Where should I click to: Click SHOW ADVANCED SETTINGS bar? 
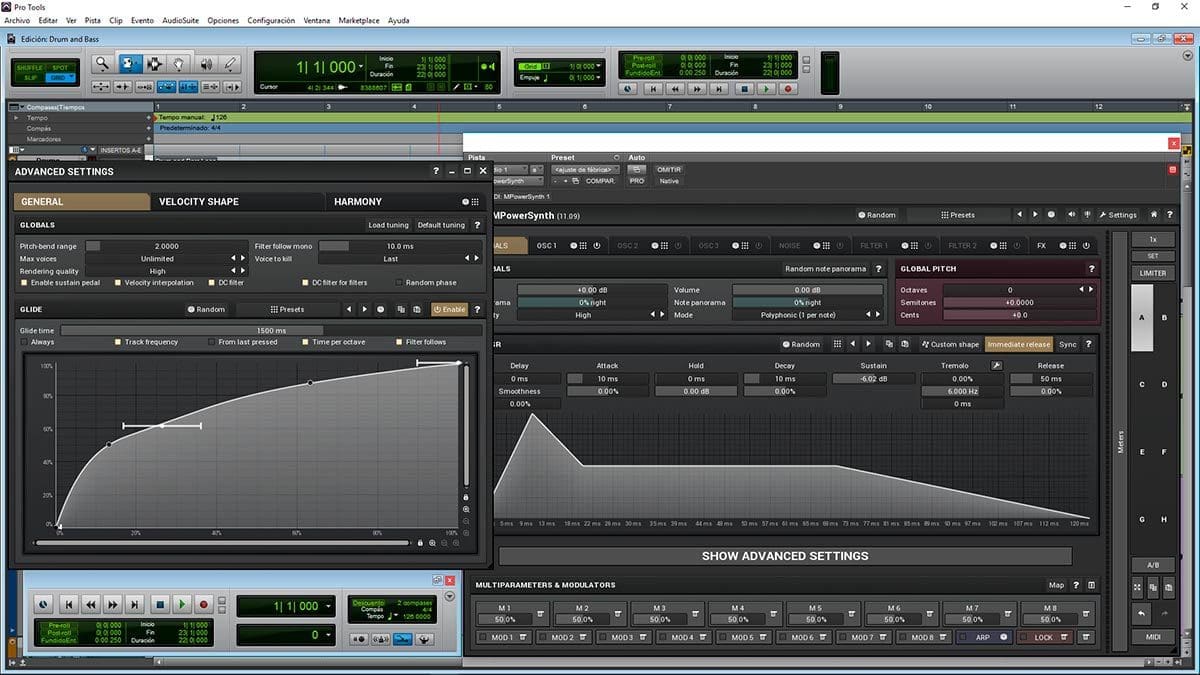click(x=785, y=556)
